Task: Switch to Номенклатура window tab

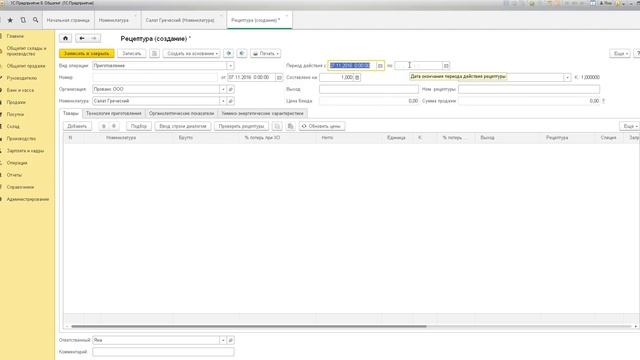Action: 118,20
